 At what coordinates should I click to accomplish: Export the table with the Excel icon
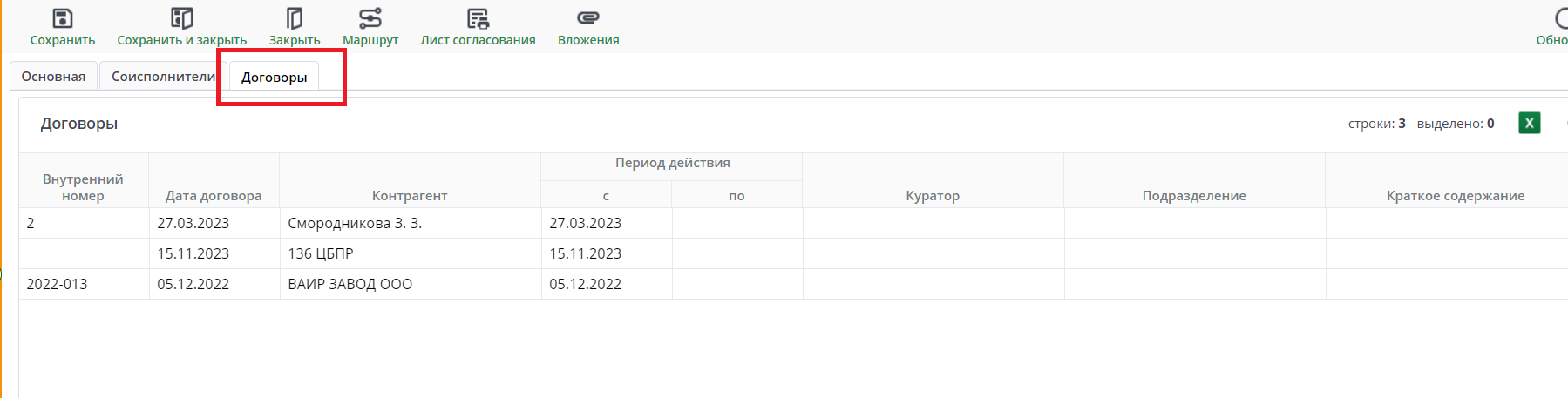[1529, 124]
